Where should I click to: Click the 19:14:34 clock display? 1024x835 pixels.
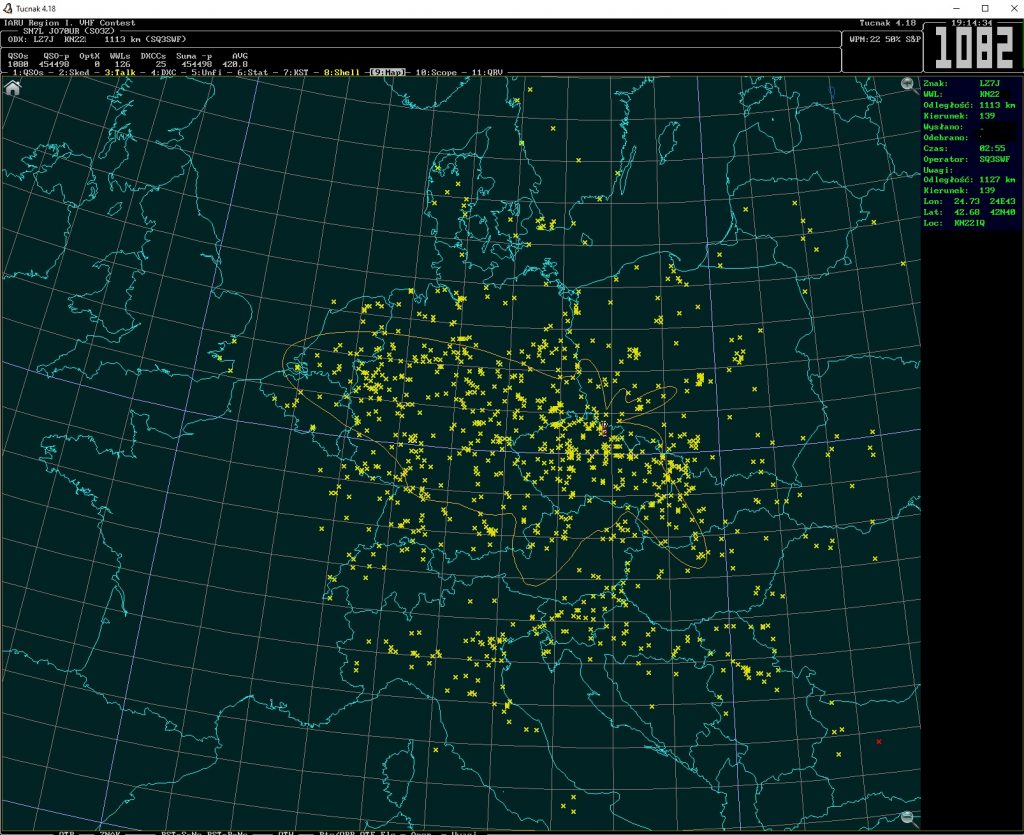coord(972,23)
